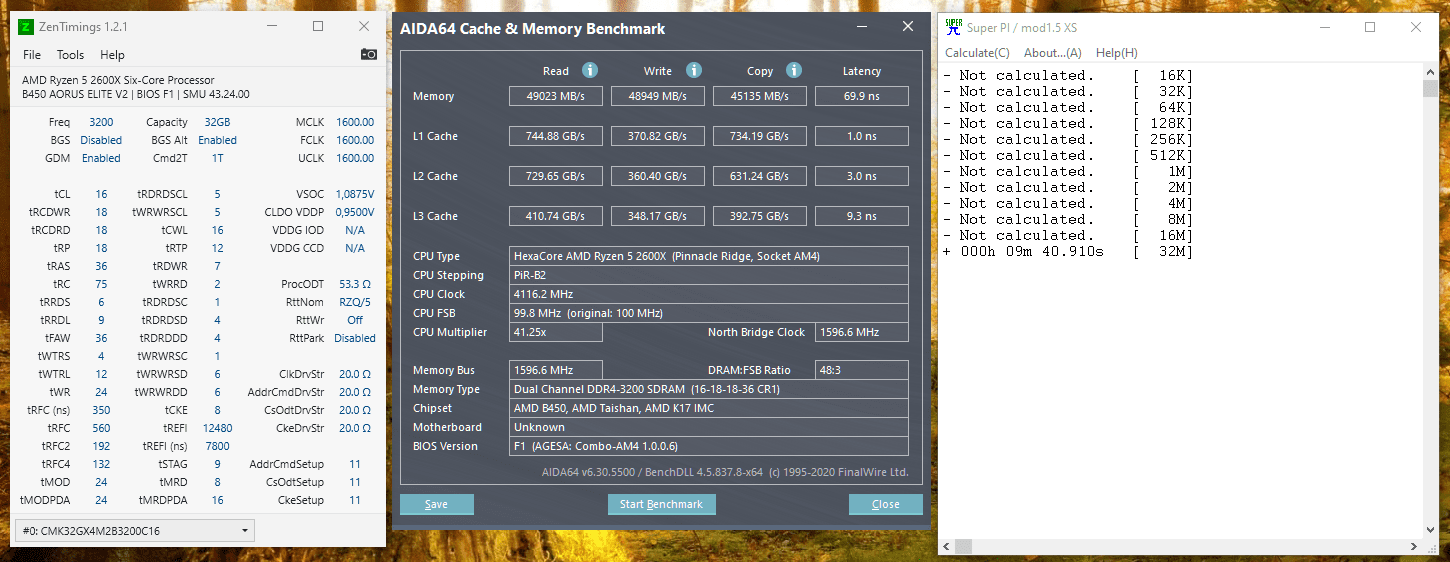
Task: Maximize the ZenTimings window
Action: [x=318, y=26]
